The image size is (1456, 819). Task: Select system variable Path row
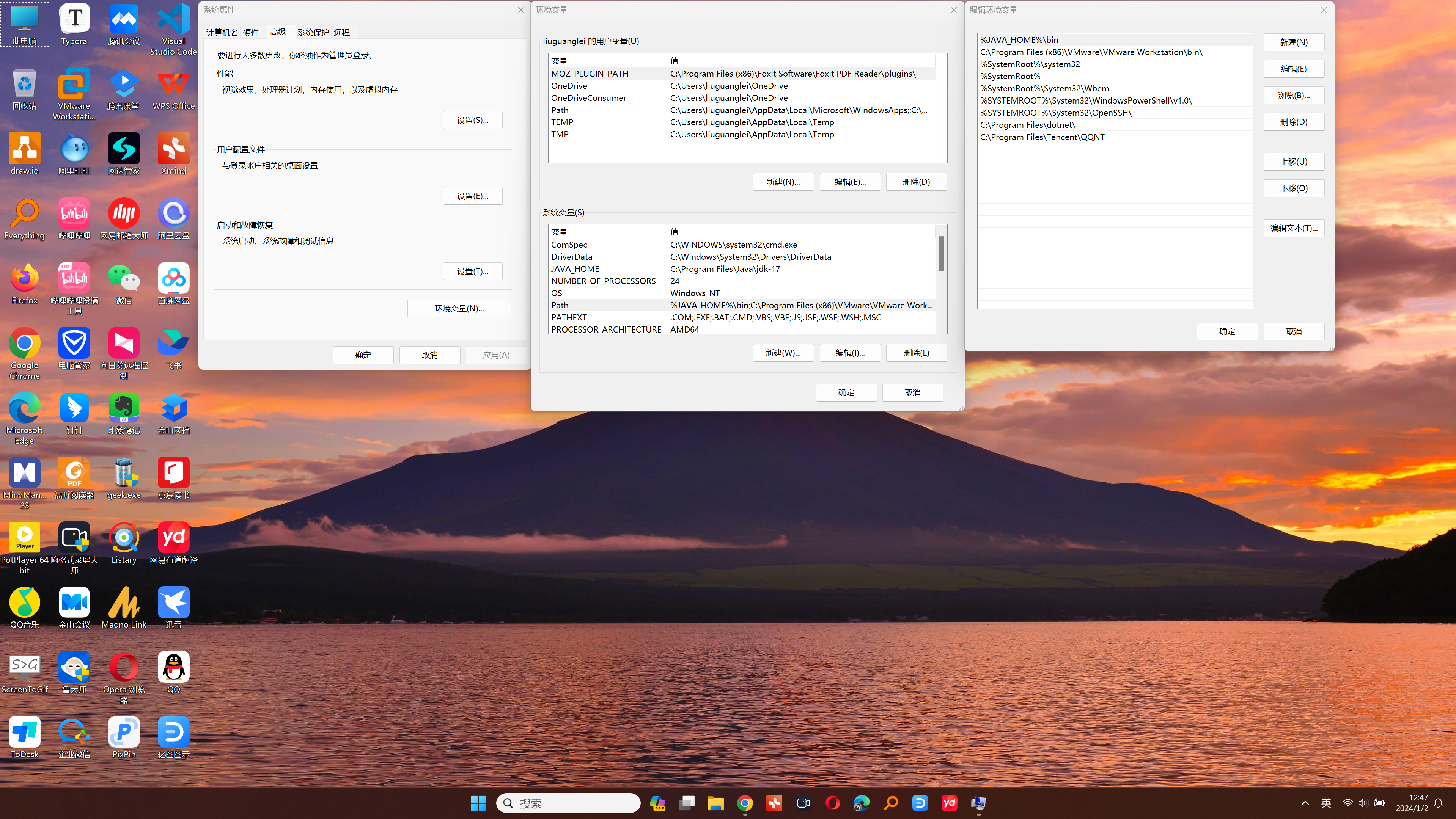tap(742, 306)
